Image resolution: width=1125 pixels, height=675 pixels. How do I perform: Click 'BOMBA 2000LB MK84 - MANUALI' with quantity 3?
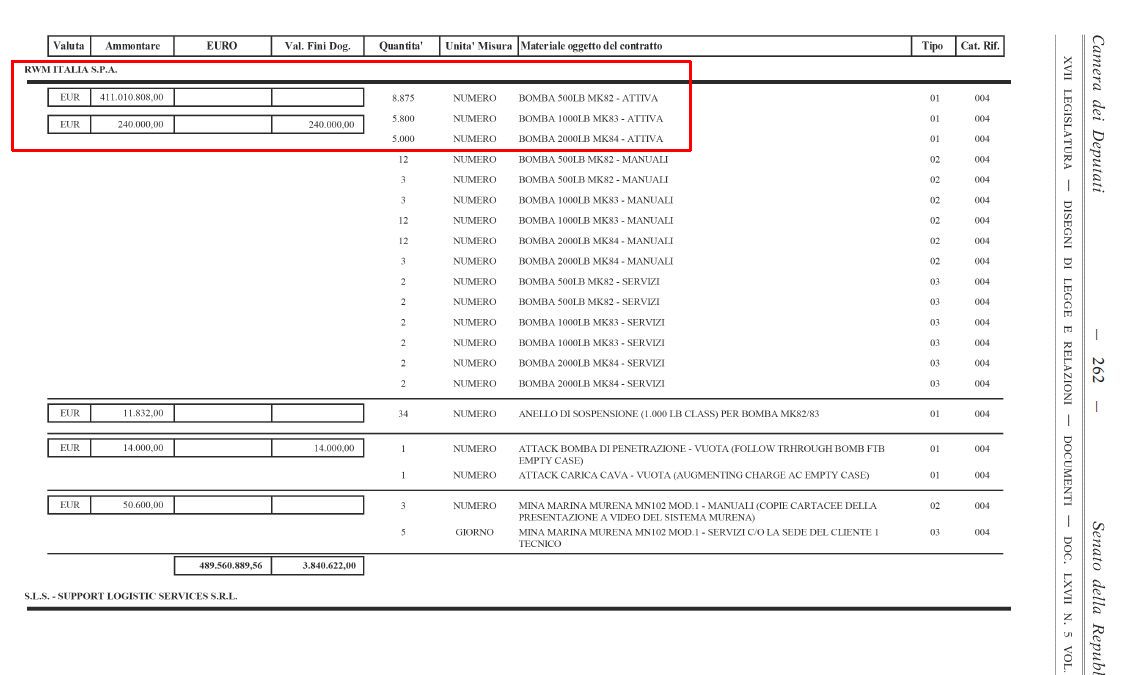596,261
